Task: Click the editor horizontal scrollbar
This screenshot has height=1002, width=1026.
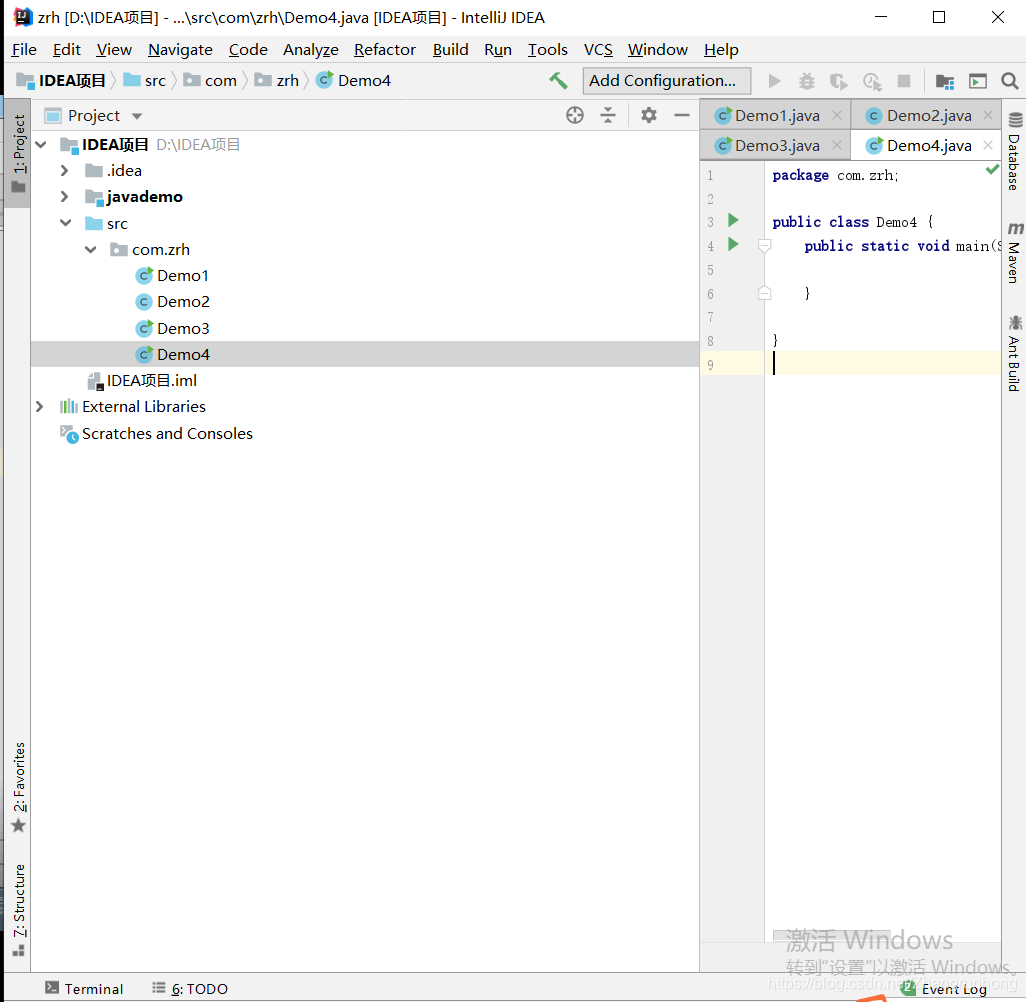Action: click(x=831, y=936)
